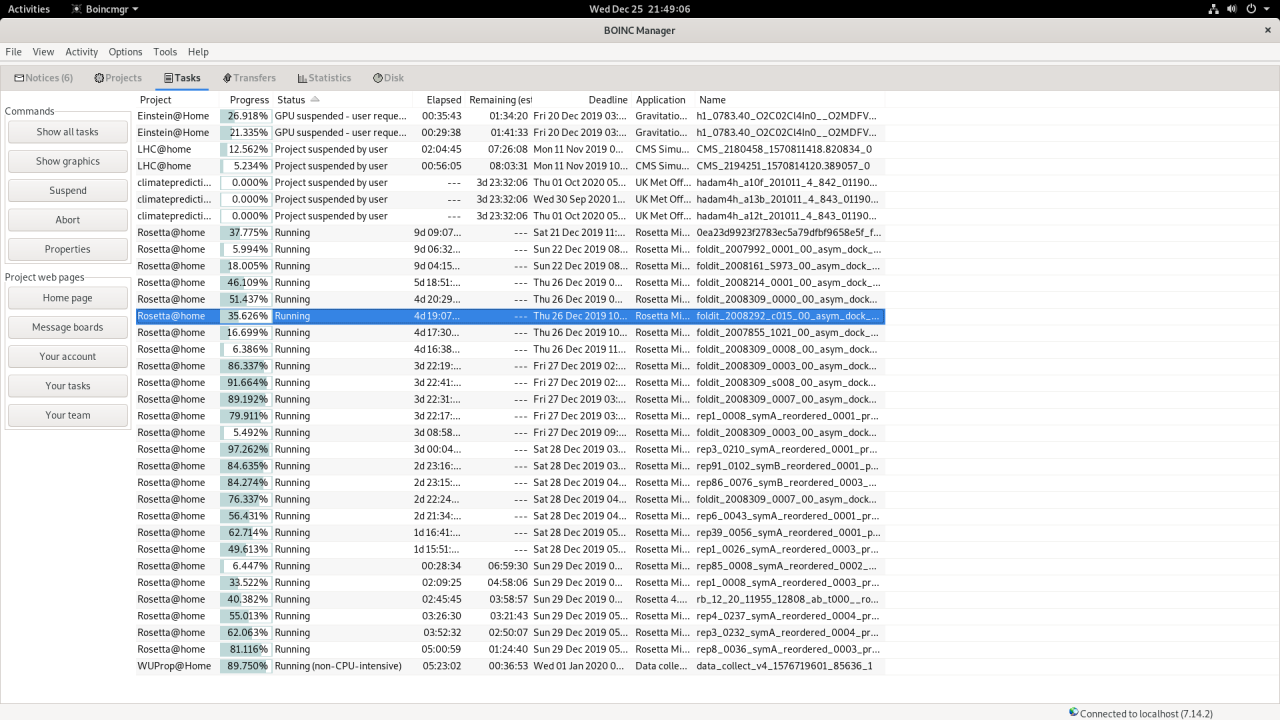Click the volume icon in top bar

tap(1232, 9)
